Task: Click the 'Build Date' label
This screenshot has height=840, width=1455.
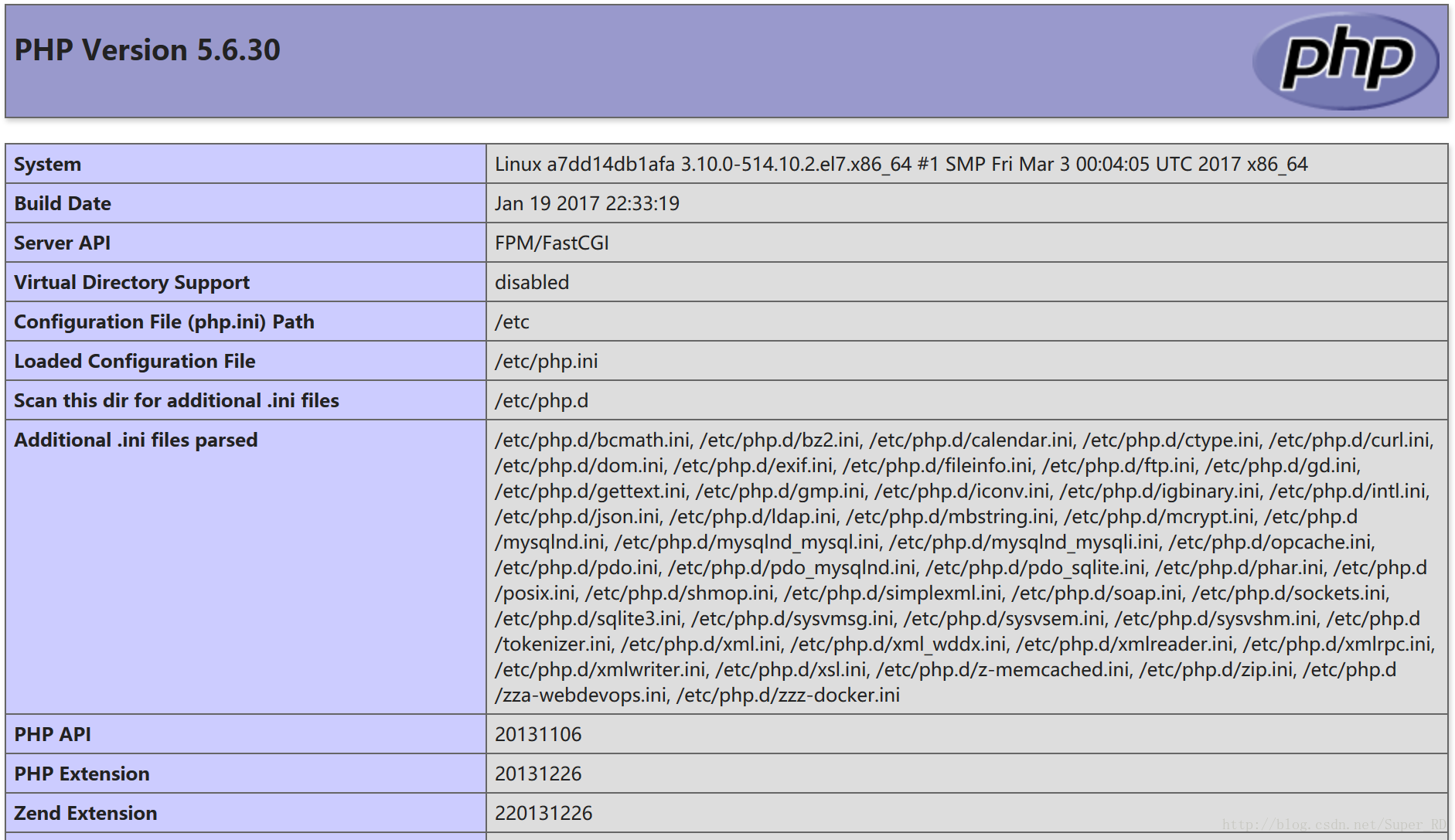Action: coord(63,204)
